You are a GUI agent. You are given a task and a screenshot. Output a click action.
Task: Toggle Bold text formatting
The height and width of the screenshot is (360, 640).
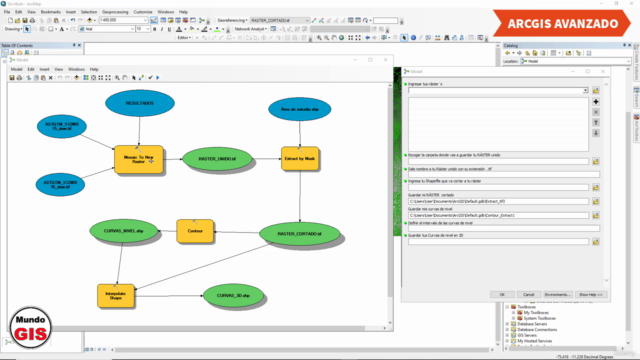(154, 29)
